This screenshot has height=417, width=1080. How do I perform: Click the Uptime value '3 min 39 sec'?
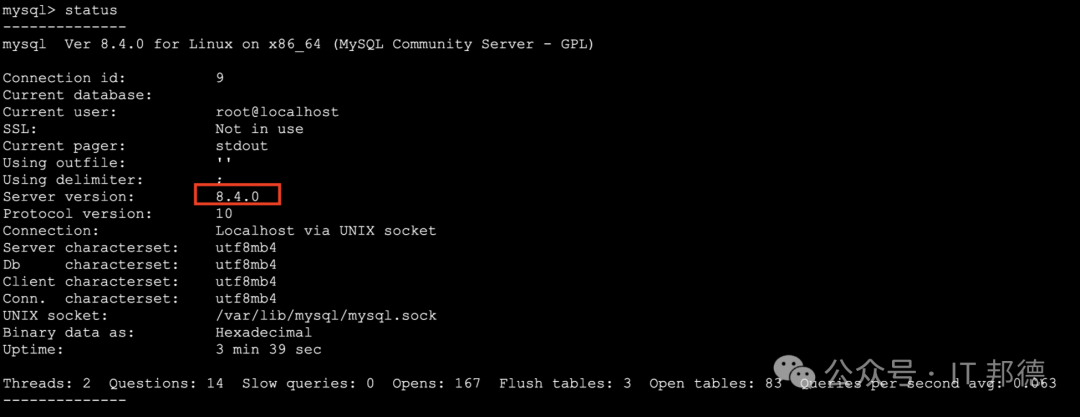[x=268, y=349]
